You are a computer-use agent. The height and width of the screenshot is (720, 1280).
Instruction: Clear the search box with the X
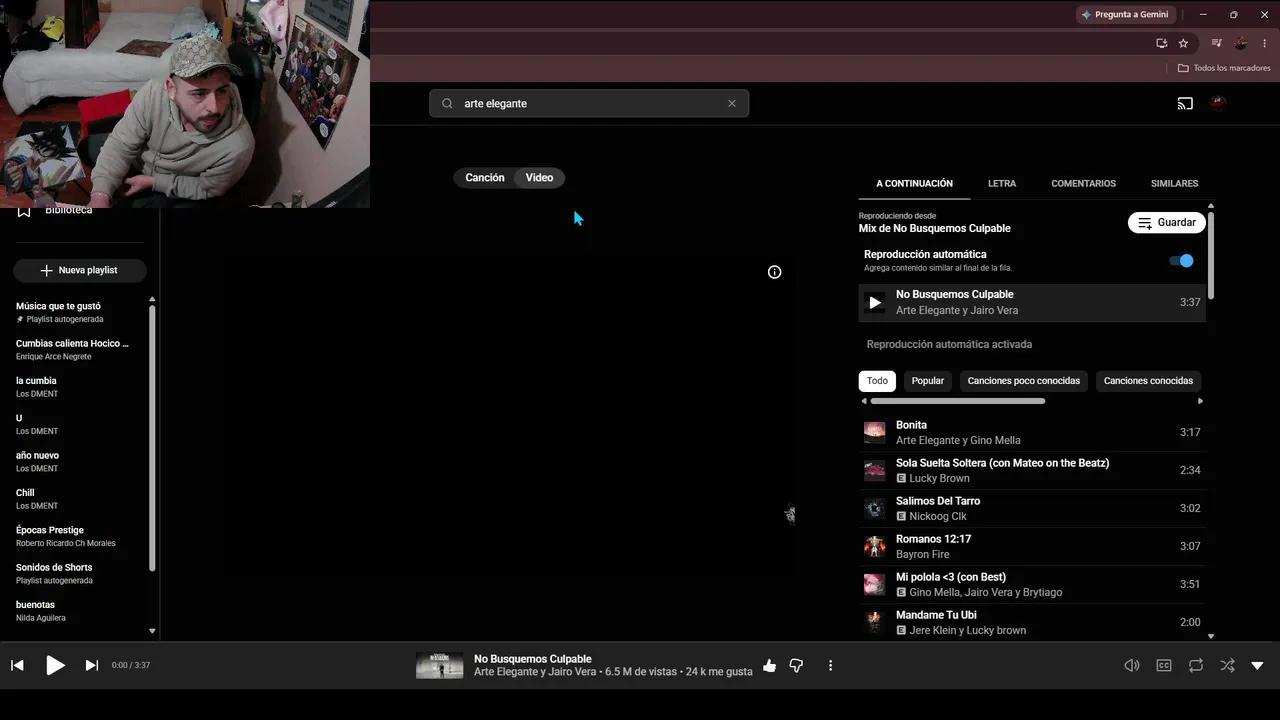pos(732,103)
